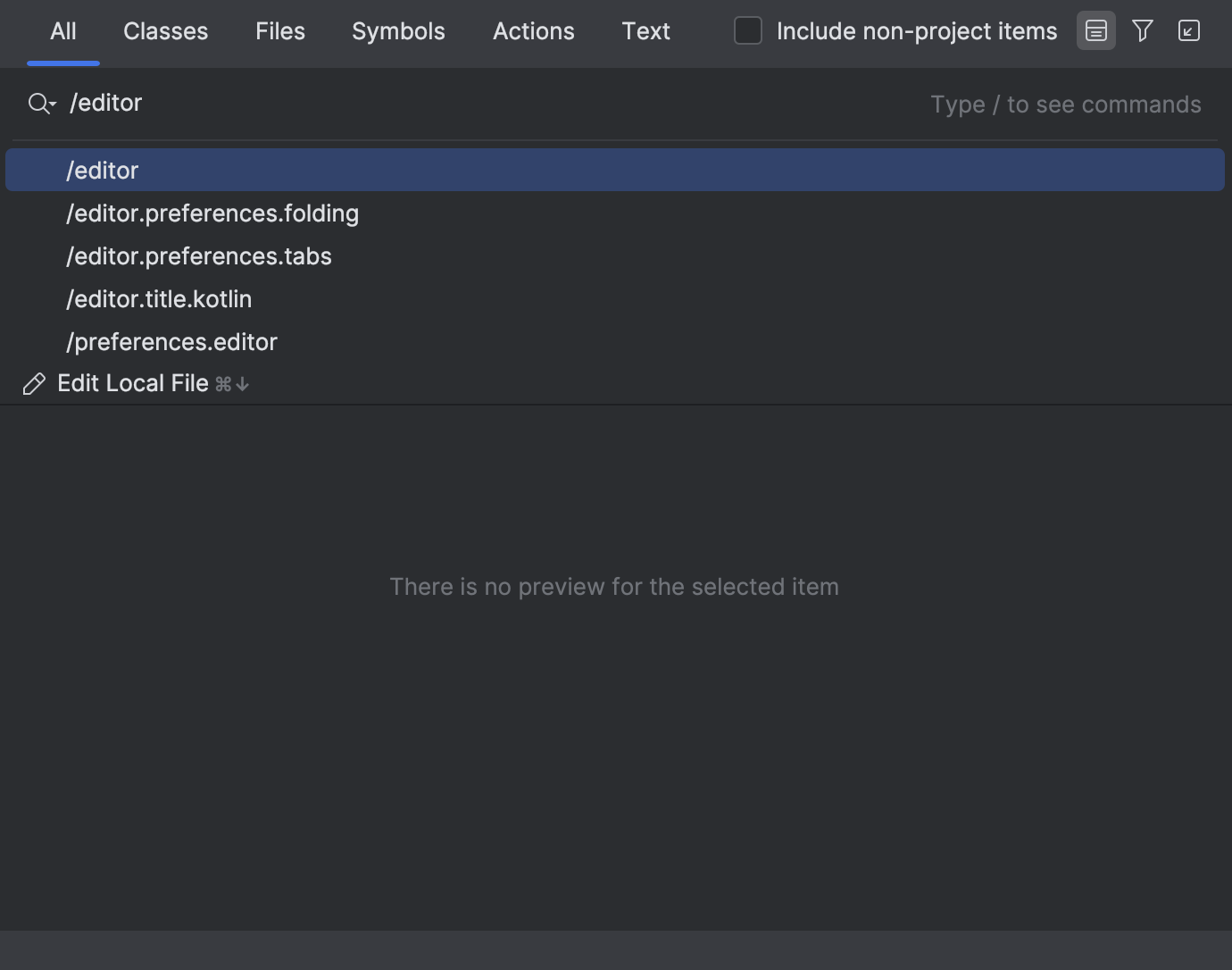Viewport: 1232px width, 970px height.
Task: Toggle the preview pane icon
Action: click(x=1095, y=30)
